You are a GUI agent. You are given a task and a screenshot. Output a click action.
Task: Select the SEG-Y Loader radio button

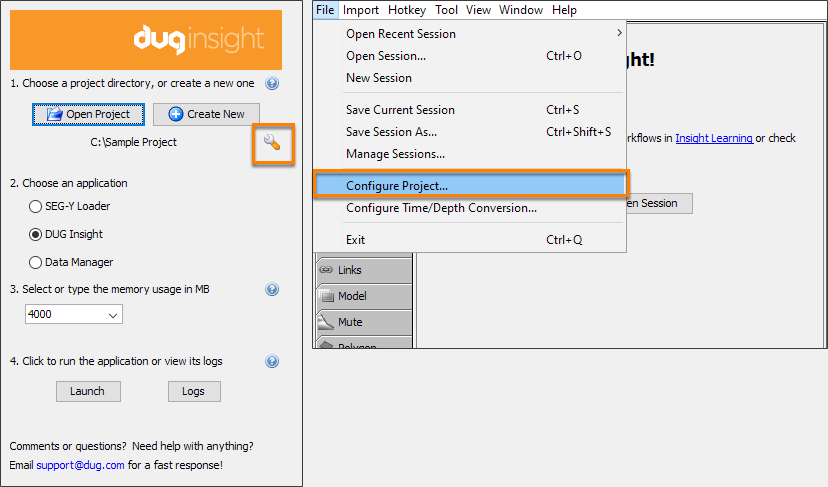(x=35, y=207)
